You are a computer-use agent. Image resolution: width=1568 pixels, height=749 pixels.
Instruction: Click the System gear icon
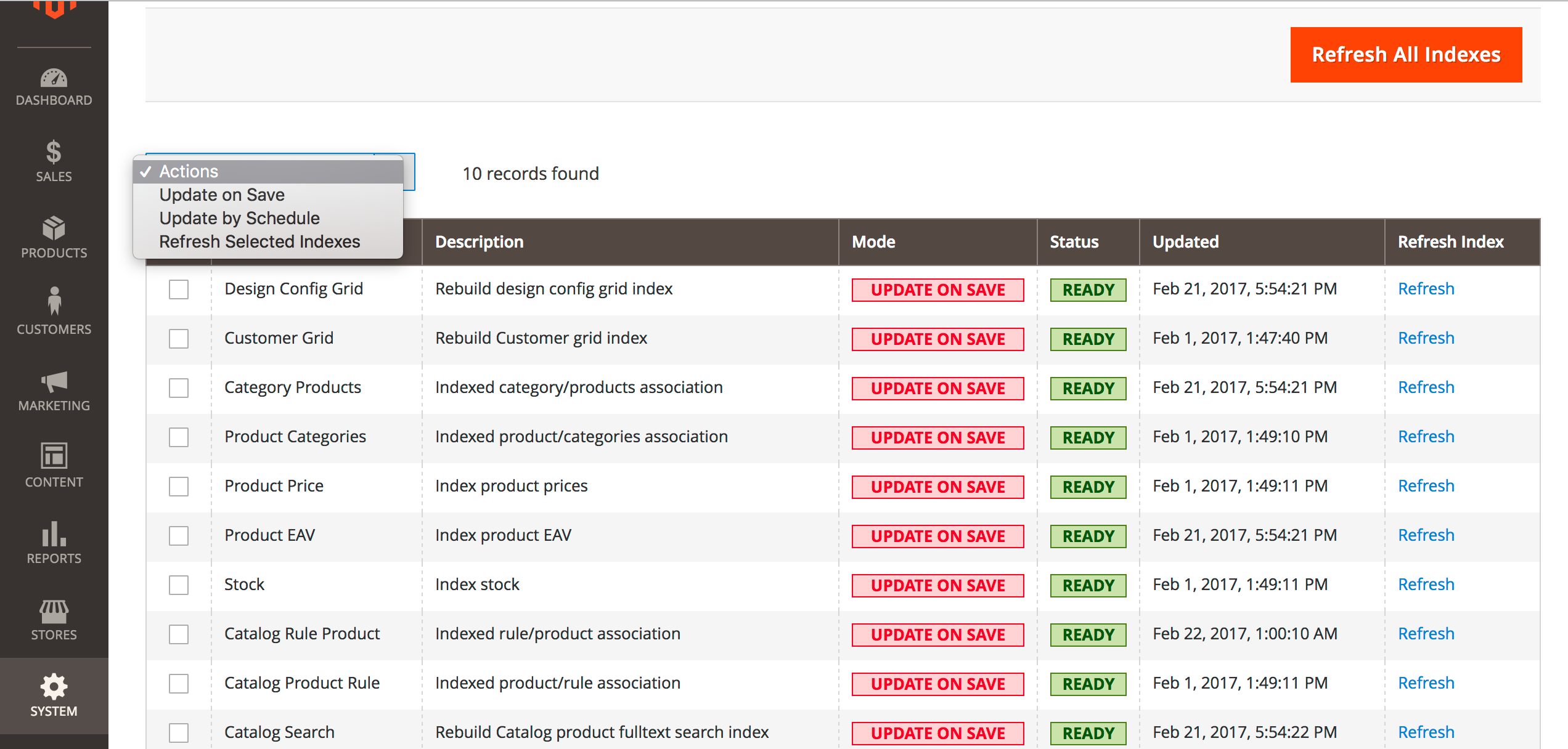pyautogui.click(x=54, y=686)
